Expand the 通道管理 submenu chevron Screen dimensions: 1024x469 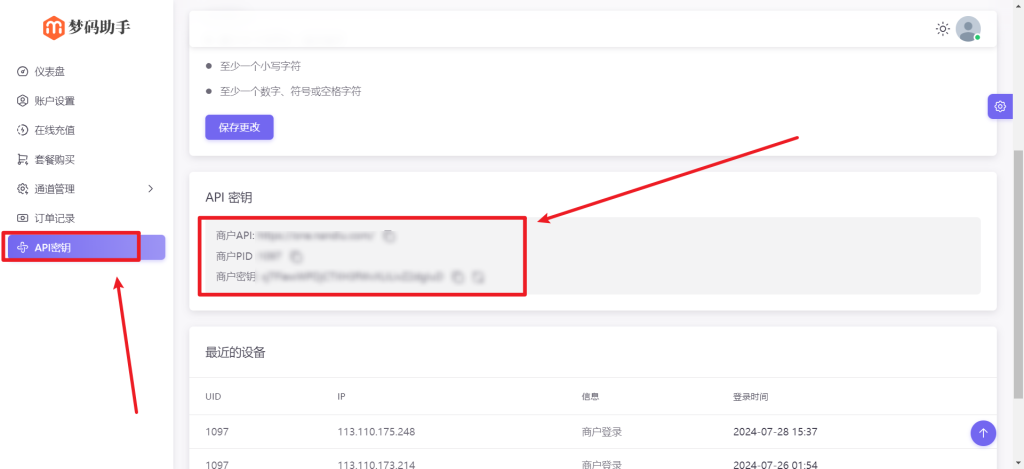[150, 189]
